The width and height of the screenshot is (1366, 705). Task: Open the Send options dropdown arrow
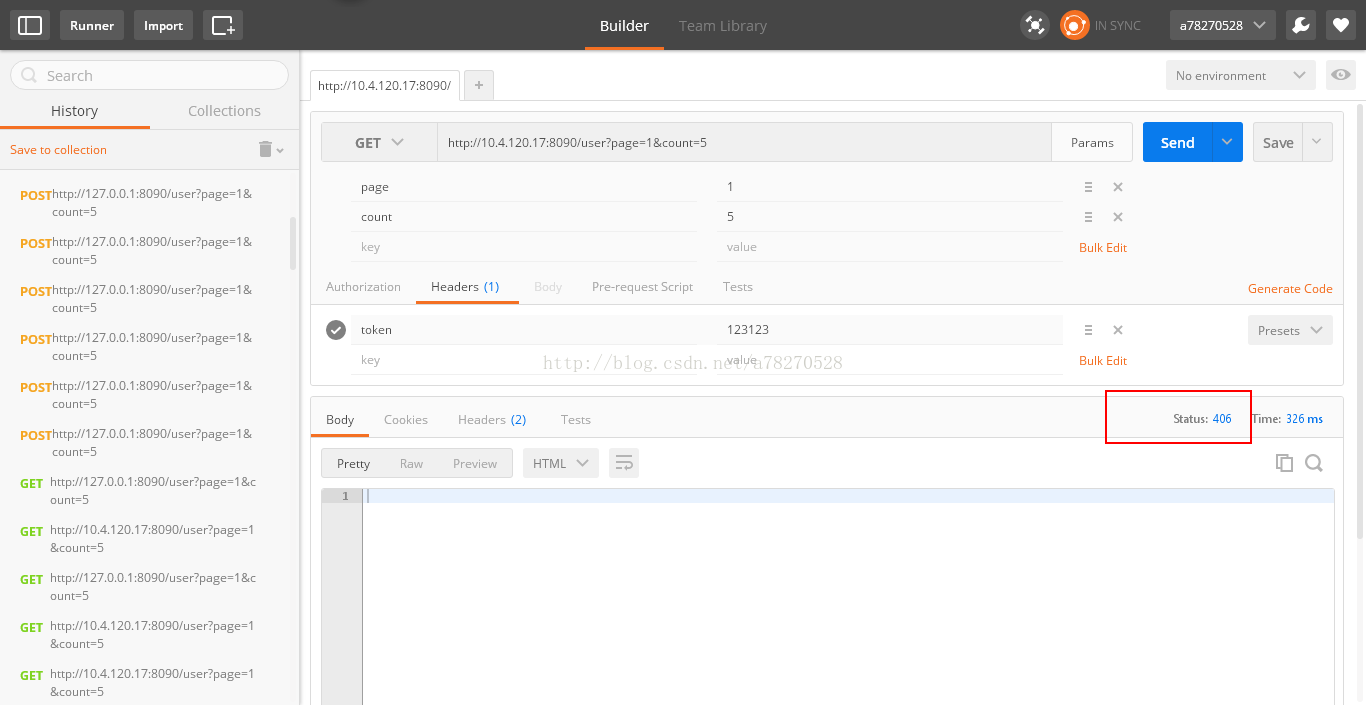tap(1227, 143)
